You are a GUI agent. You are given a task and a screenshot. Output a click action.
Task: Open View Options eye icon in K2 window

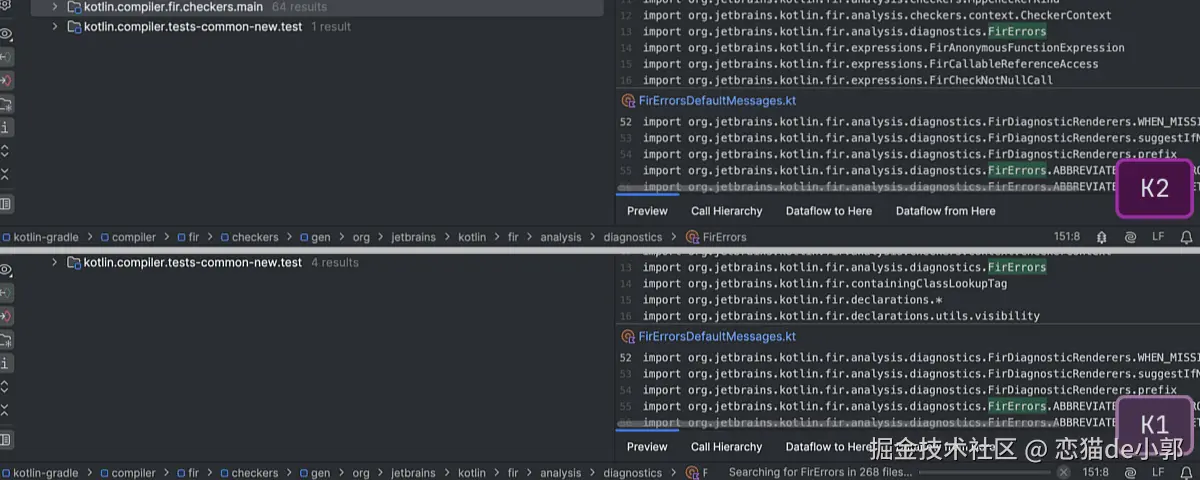6,34
